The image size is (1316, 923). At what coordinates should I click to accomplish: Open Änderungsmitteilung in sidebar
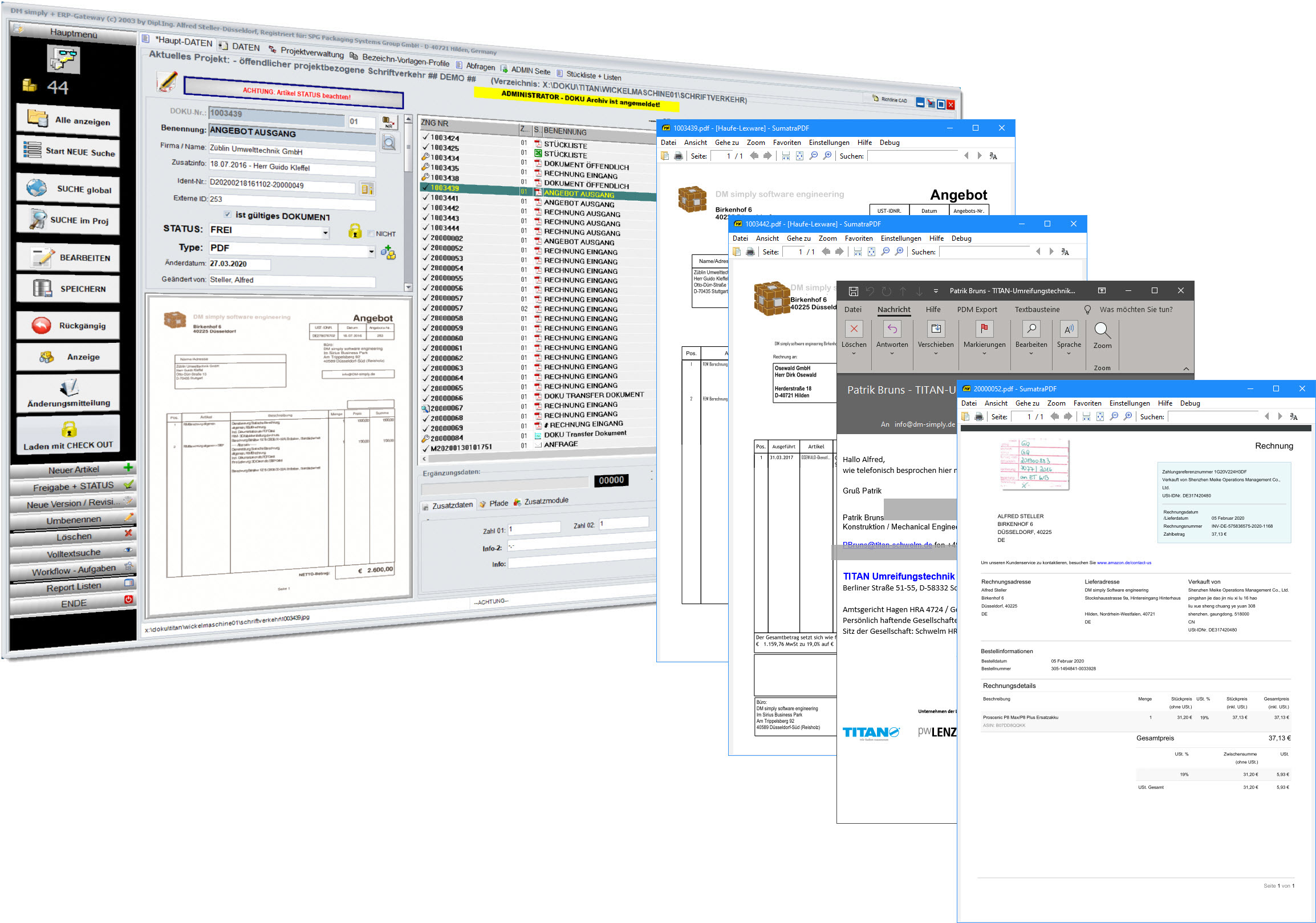click(x=68, y=392)
